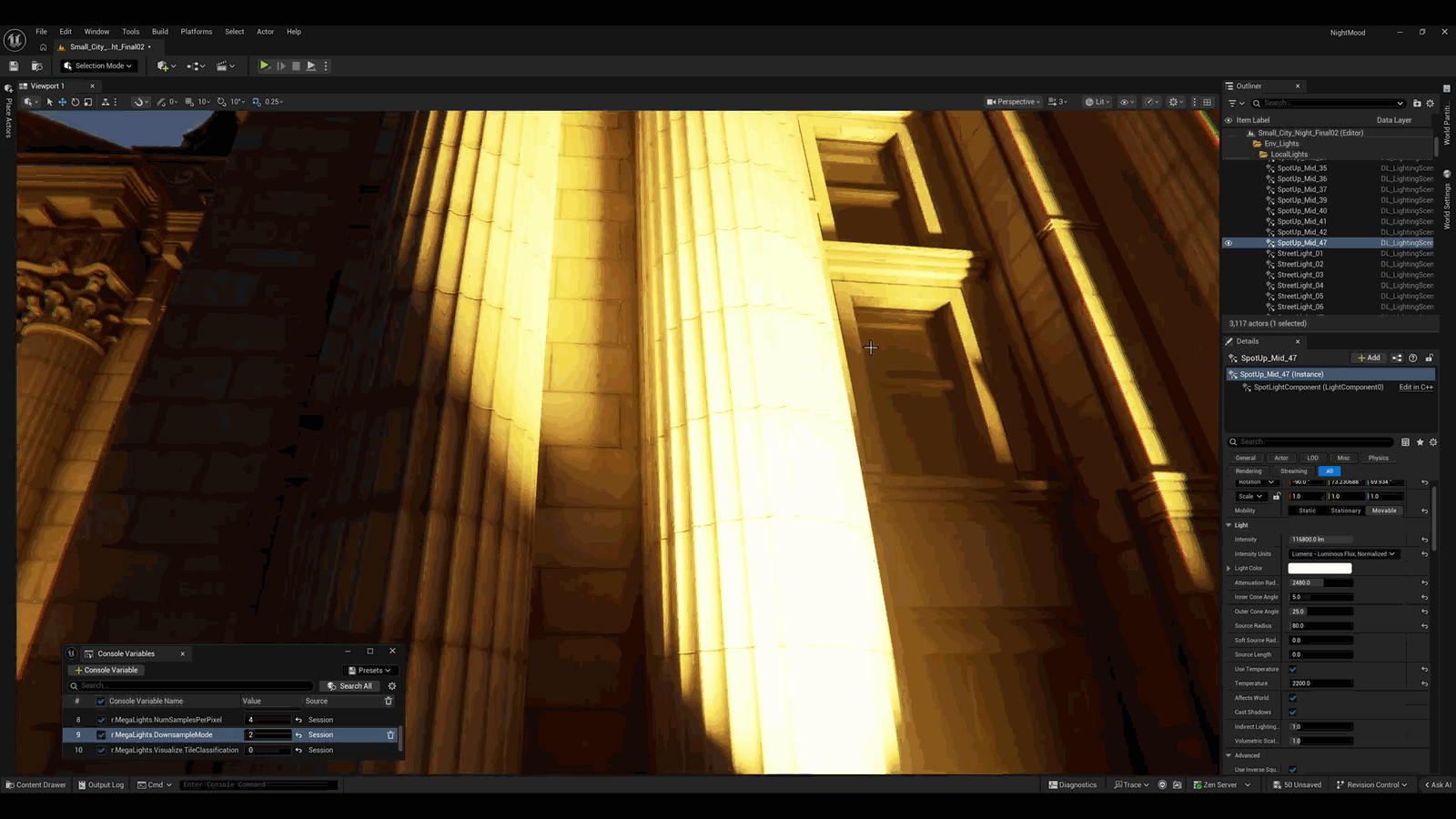Open Details property matrix table icon
Viewport: 1456px width, 819px height.
[1405, 442]
